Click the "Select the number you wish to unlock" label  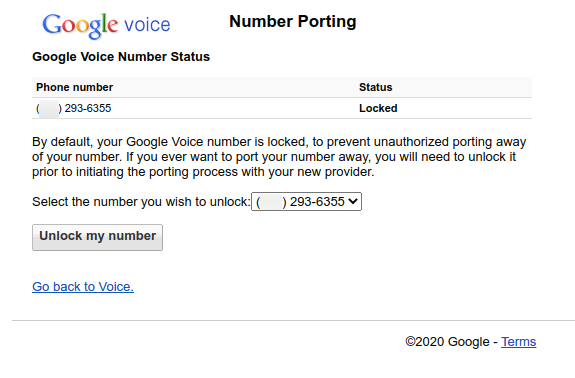coord(141,202)
